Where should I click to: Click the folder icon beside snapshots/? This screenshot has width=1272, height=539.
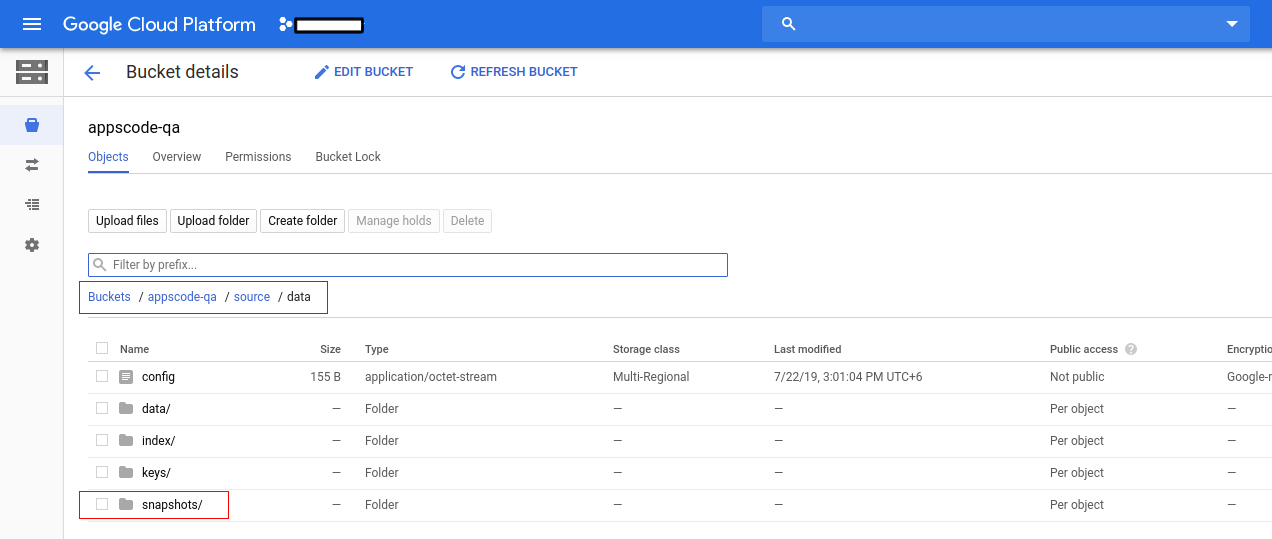pos(126,504)
